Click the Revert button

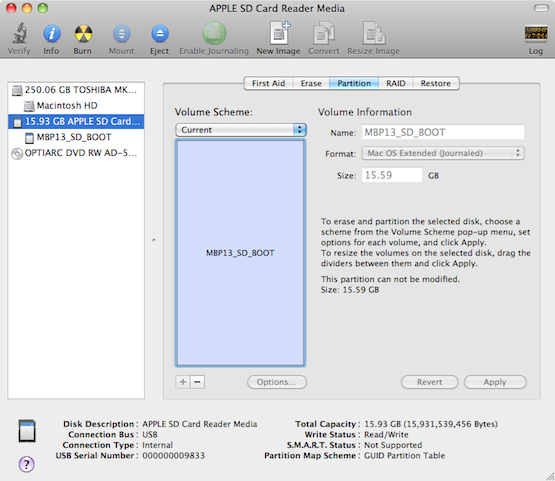(x=429, y=382)
